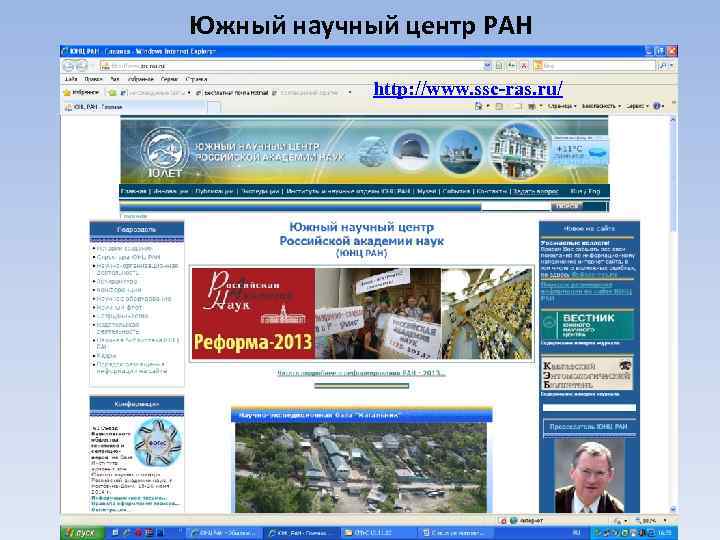Screen dimensions: 720x540
Task: Open the Правка menu
Action: point(93,79)
